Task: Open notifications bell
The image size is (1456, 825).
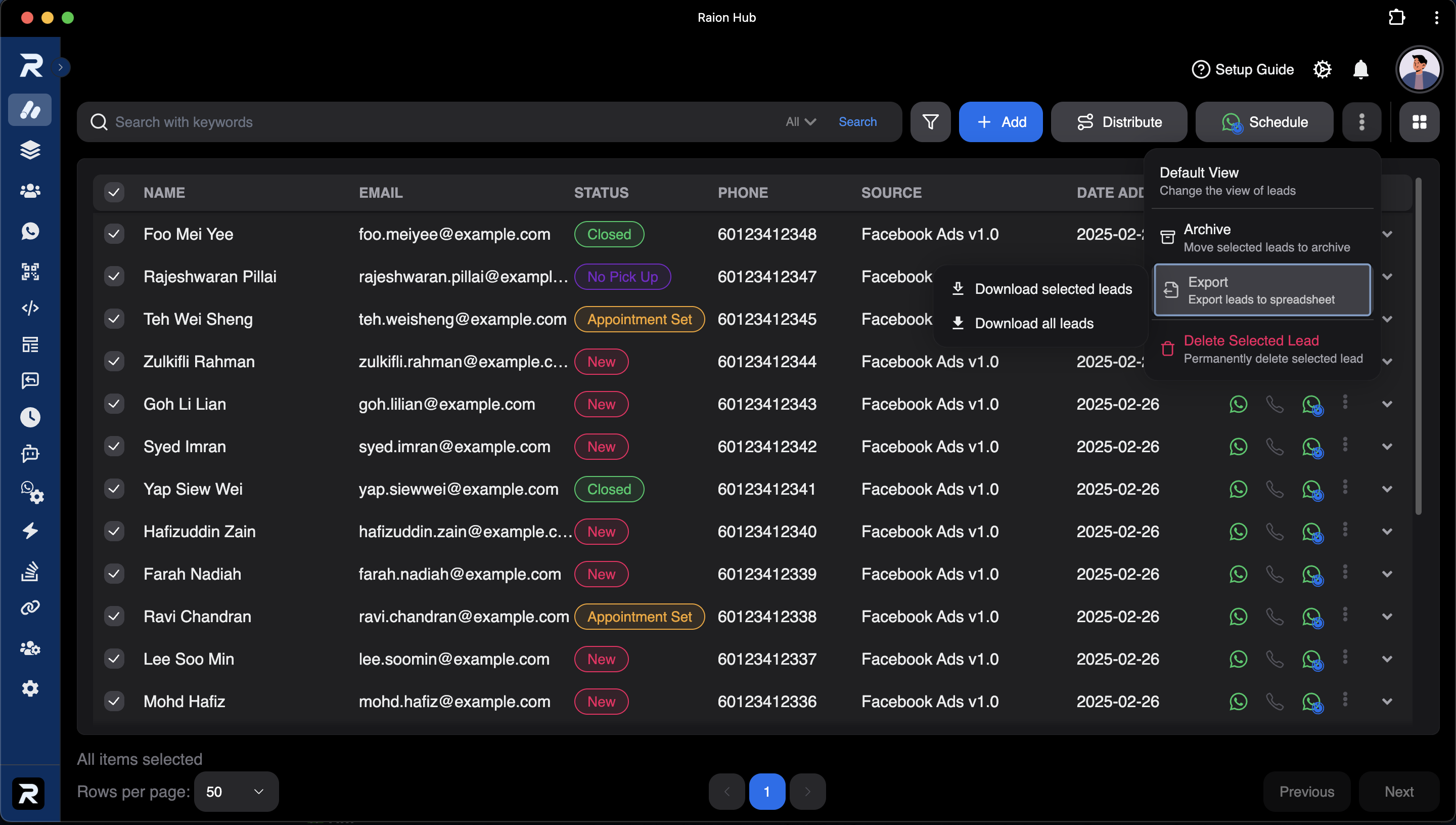Action: (x=1360, y=70)
